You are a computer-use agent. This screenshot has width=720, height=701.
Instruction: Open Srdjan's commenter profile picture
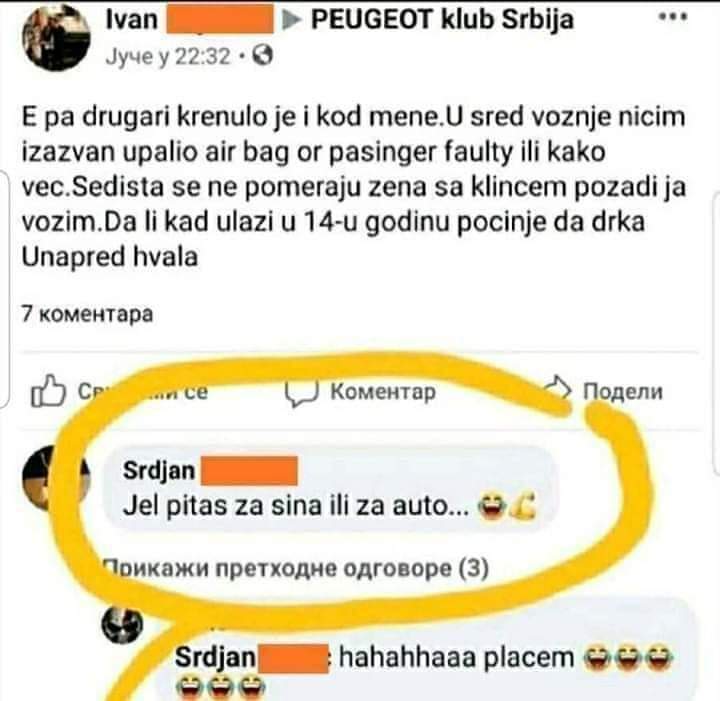click(55, 478)
